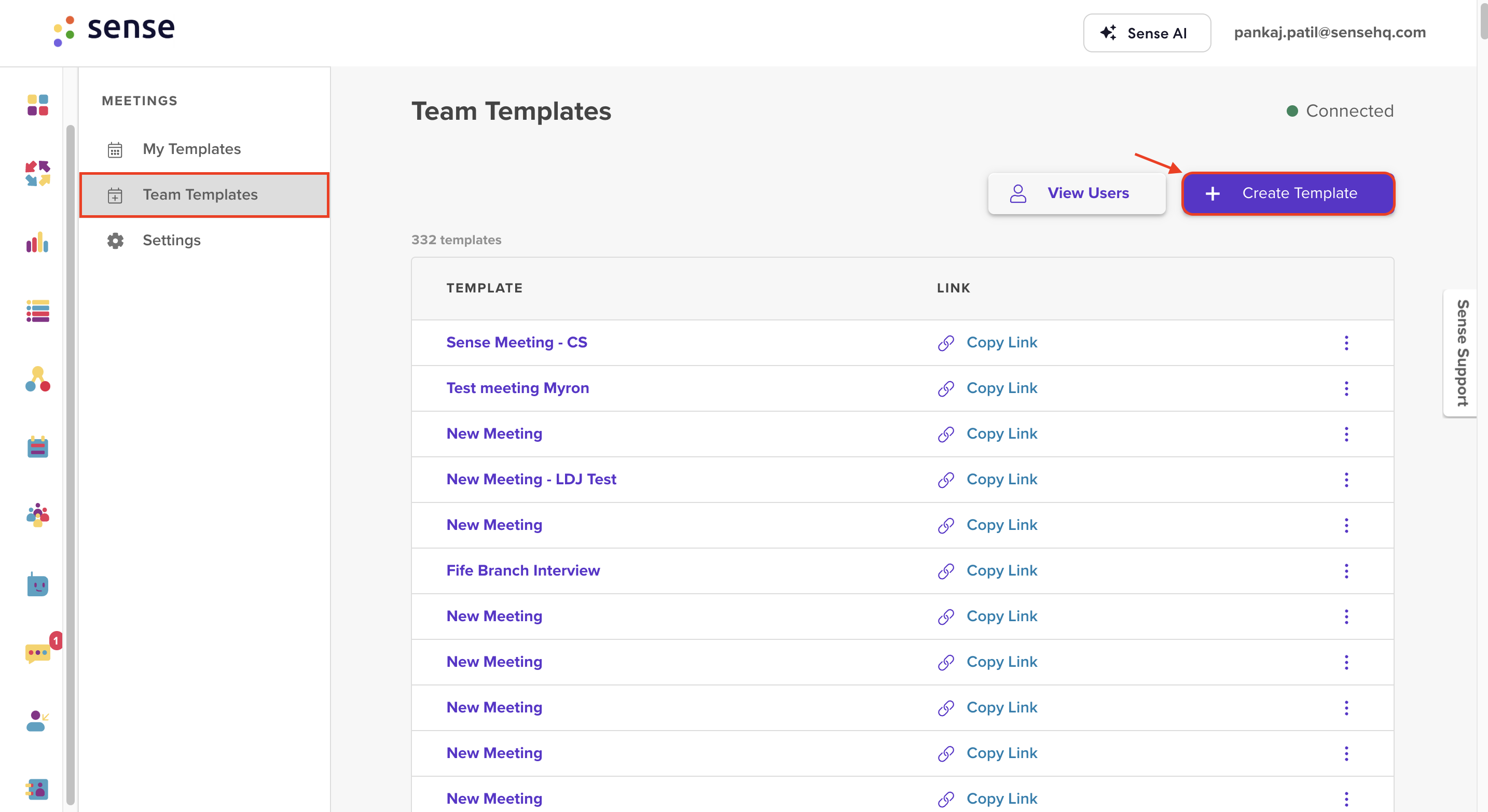Click the Team Templates page heading
The width and height of the screenshot is (1488, 812).
point(511,111)
